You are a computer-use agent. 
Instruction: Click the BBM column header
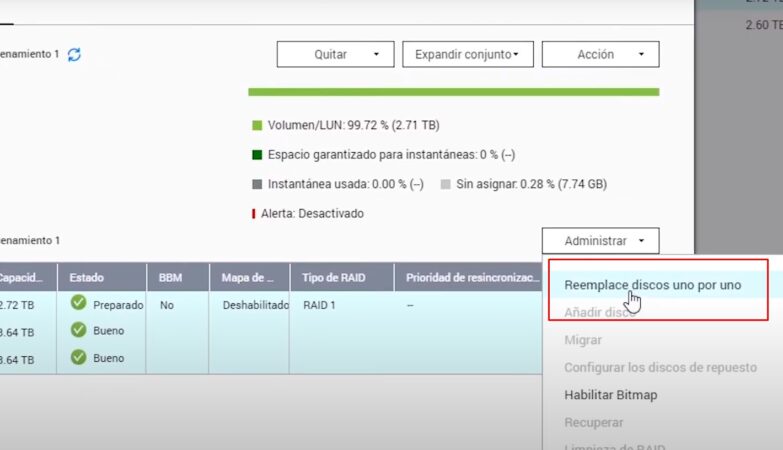coord(178,277)
